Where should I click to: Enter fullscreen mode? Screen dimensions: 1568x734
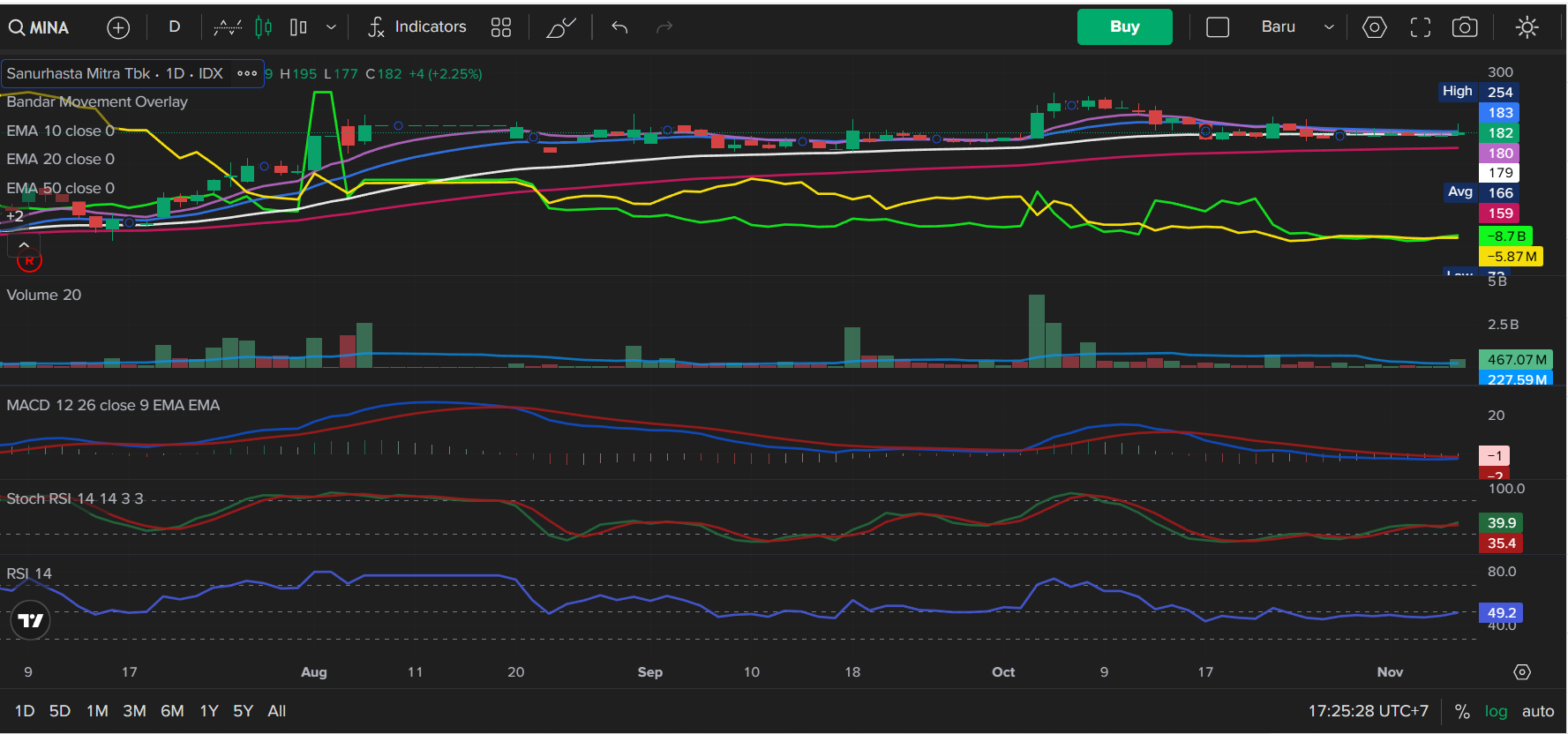click(x=1420, y=27)
